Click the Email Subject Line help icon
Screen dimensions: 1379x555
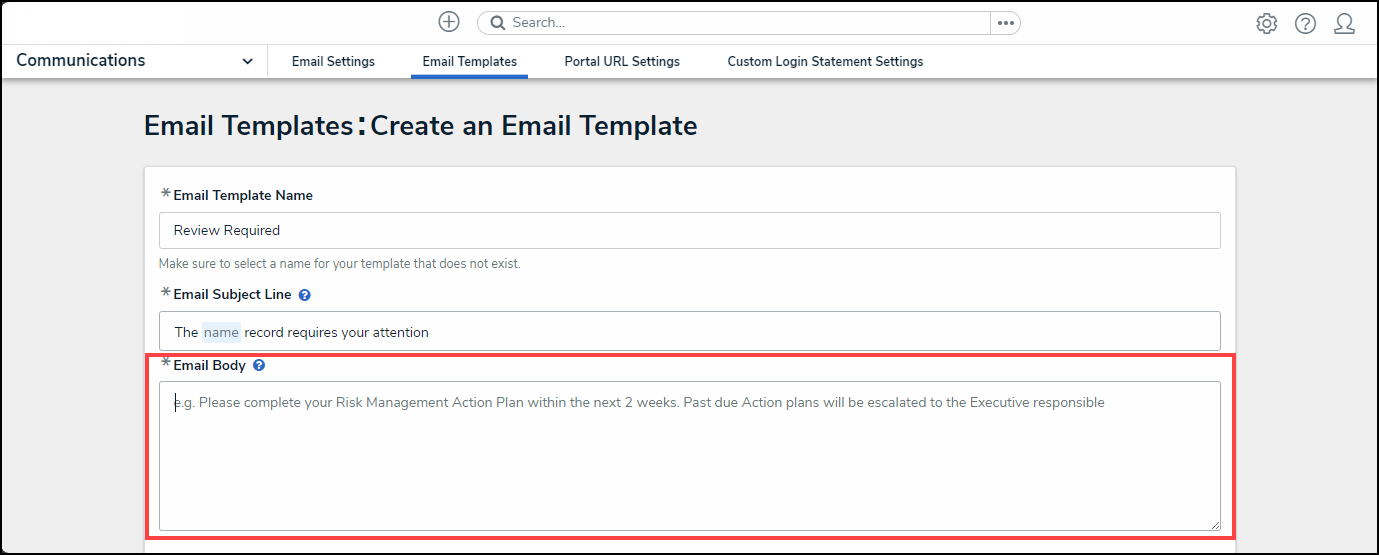pyautogui.click(x=305, y=295)
